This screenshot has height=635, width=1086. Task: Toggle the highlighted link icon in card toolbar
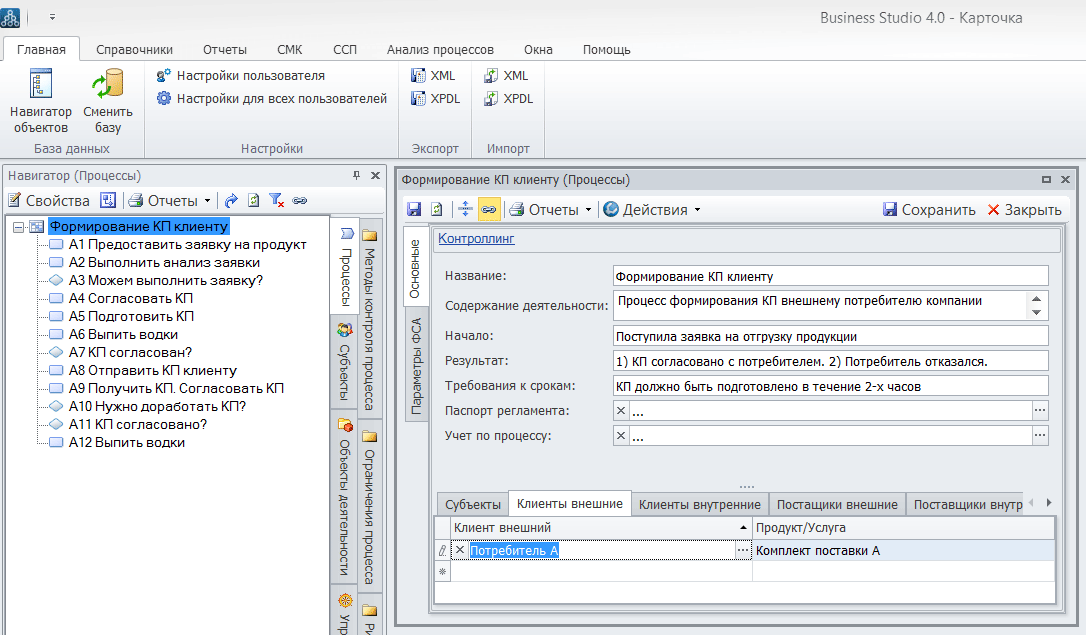[489, 209]
